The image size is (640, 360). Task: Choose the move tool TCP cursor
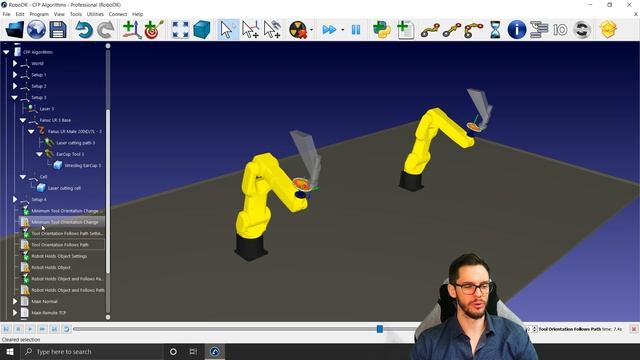(x=272, y=30)
